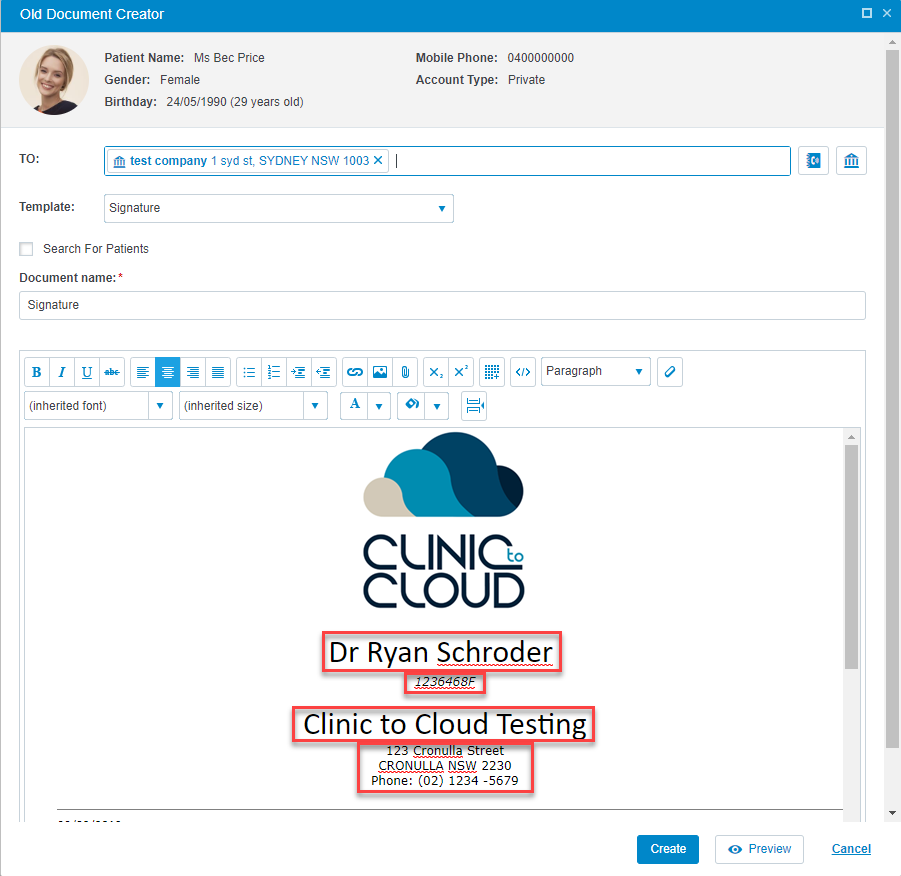
Task: Click the CRONULLA NSW 2230 line
Action: pos(445,766)
